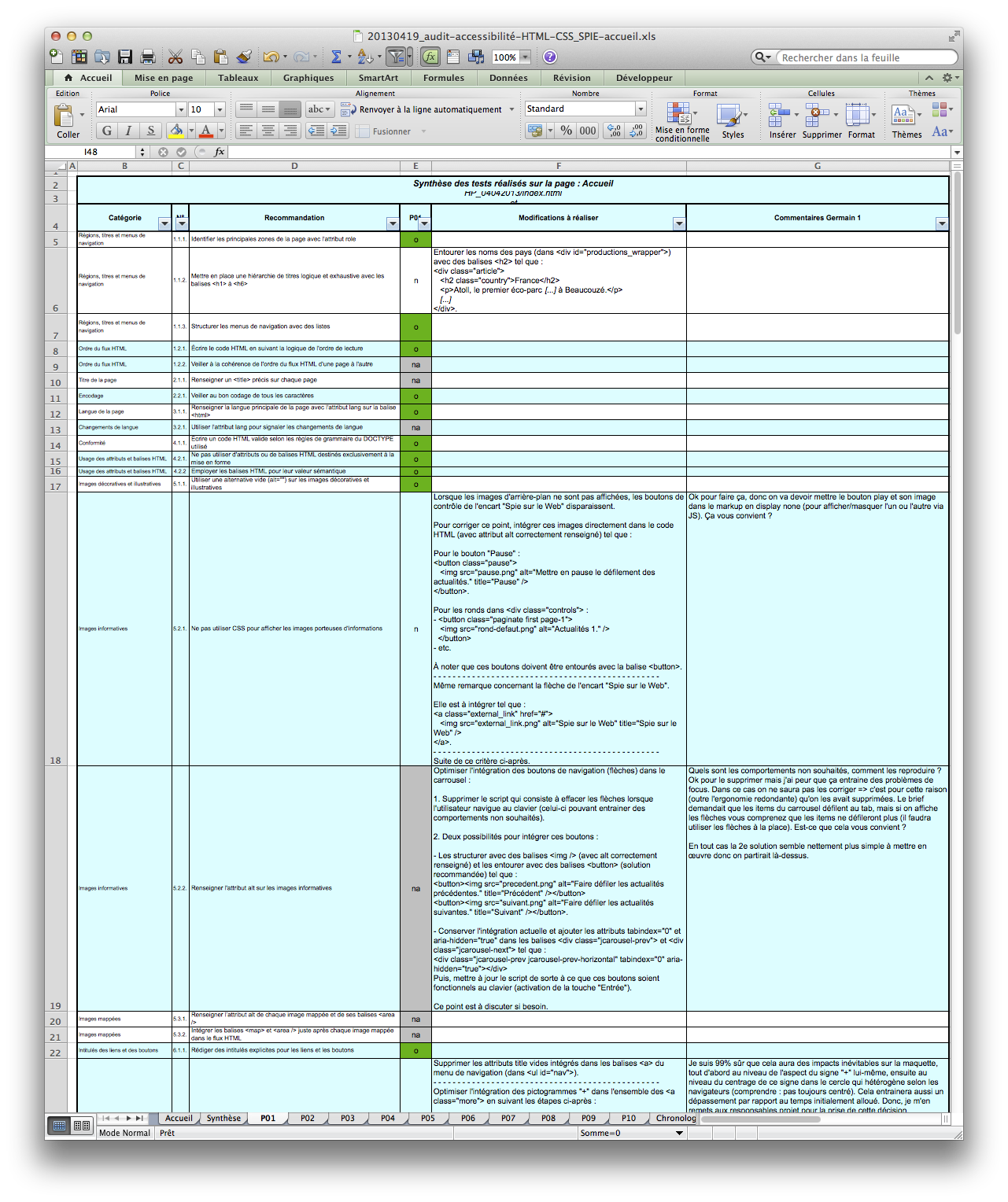Click the increase decimal places icon

coord(615,131)
